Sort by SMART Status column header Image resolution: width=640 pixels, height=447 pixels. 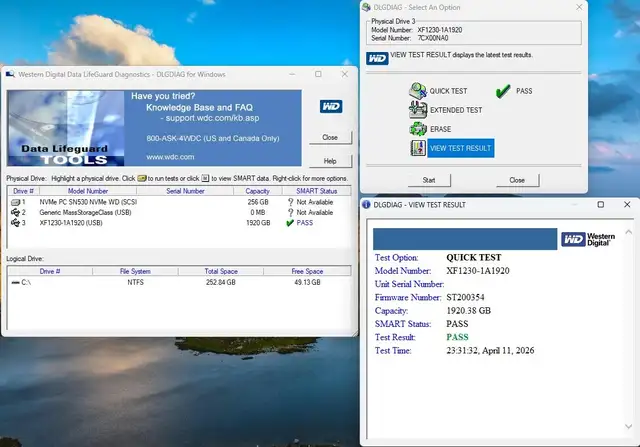click(316, 191)
